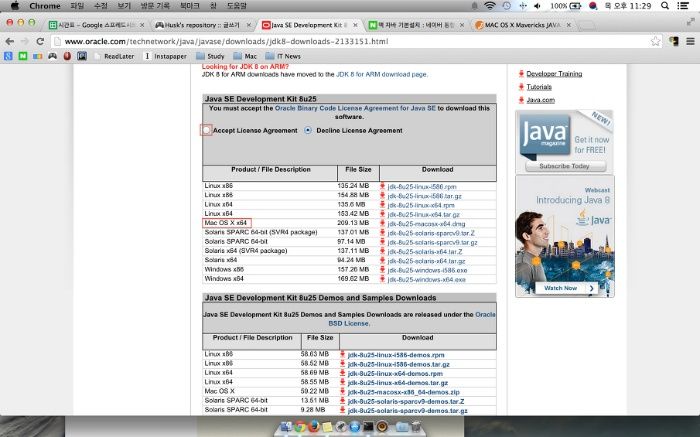
Task: Open the Instapaper bookmark
Action: pyautogui.click(x=166, y=56)
